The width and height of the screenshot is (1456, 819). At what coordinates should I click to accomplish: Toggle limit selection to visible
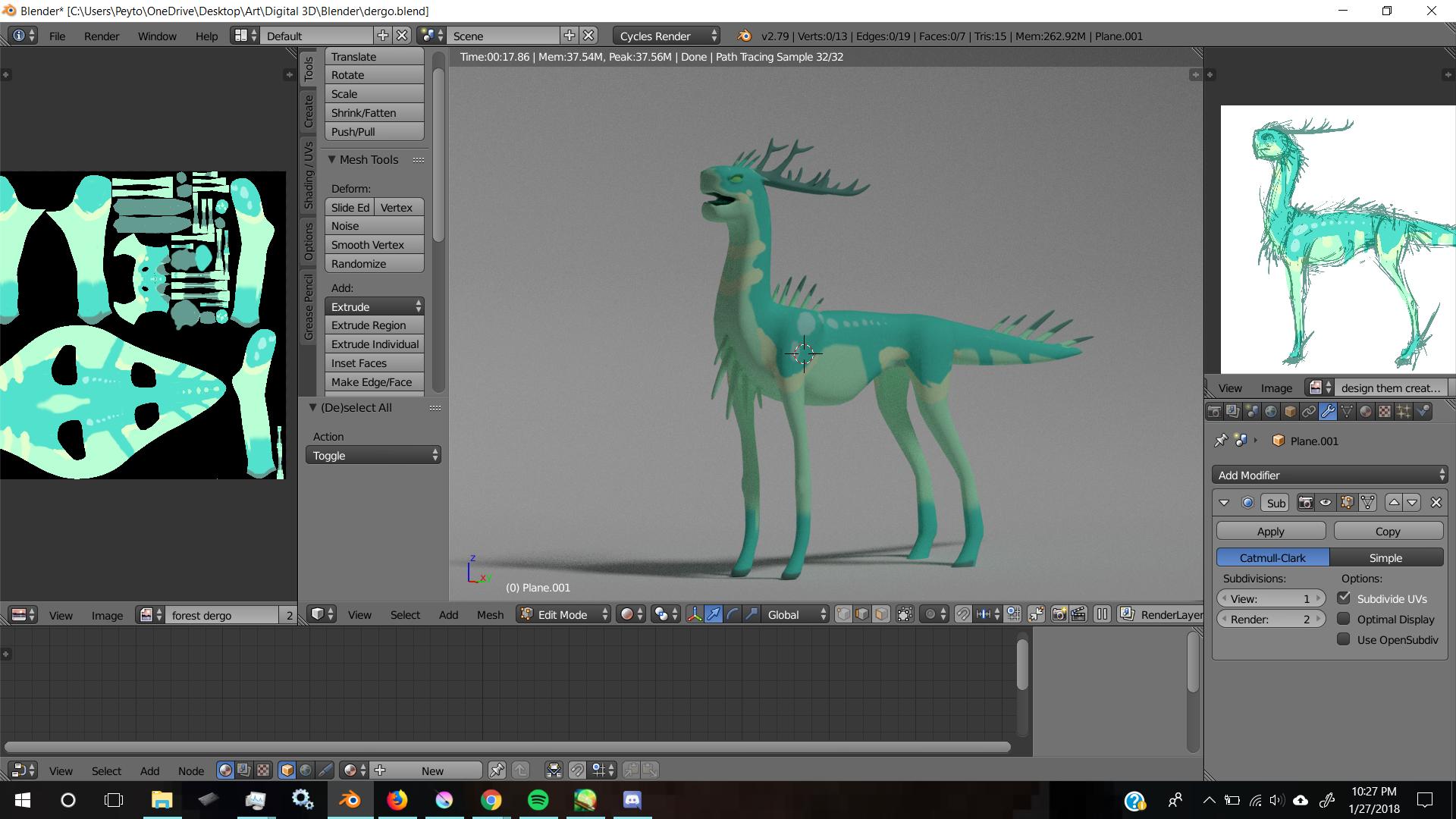coord(904,614)
